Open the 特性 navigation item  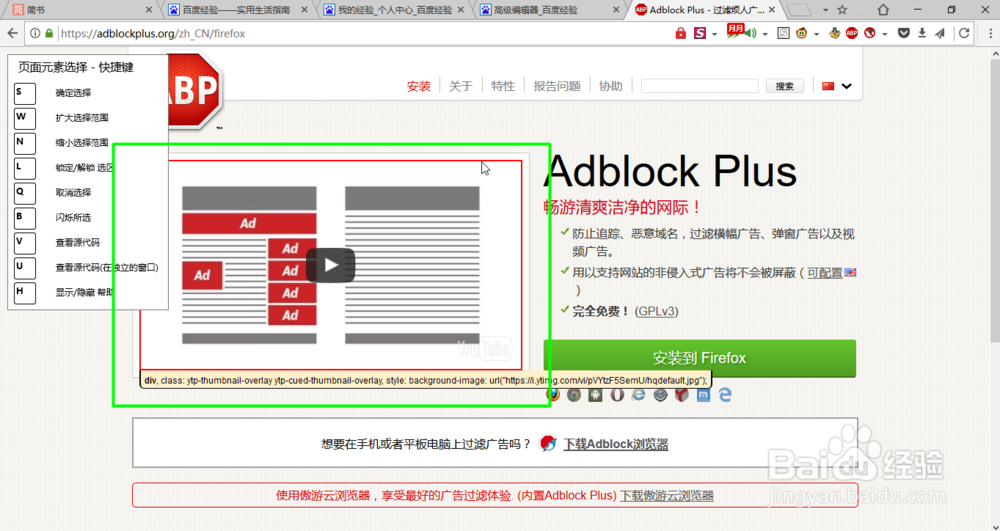[503, 86]
